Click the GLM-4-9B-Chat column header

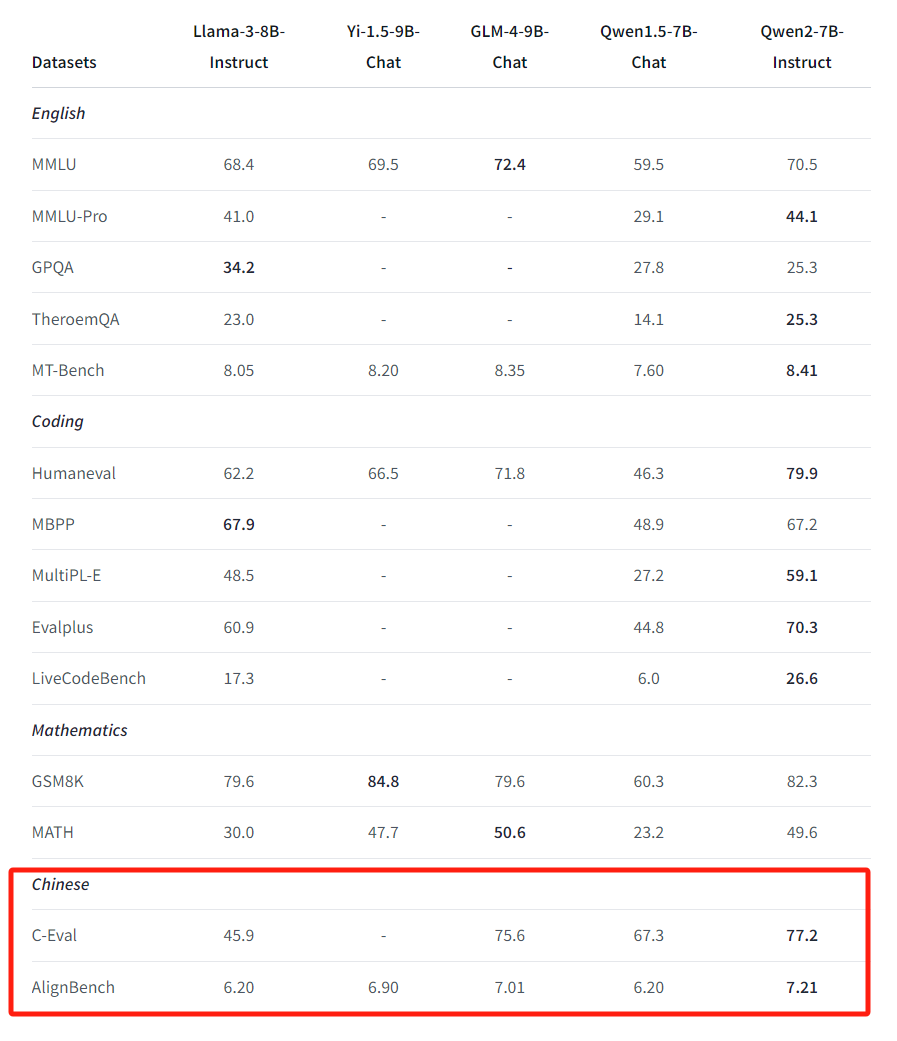[x=509, y=47]
